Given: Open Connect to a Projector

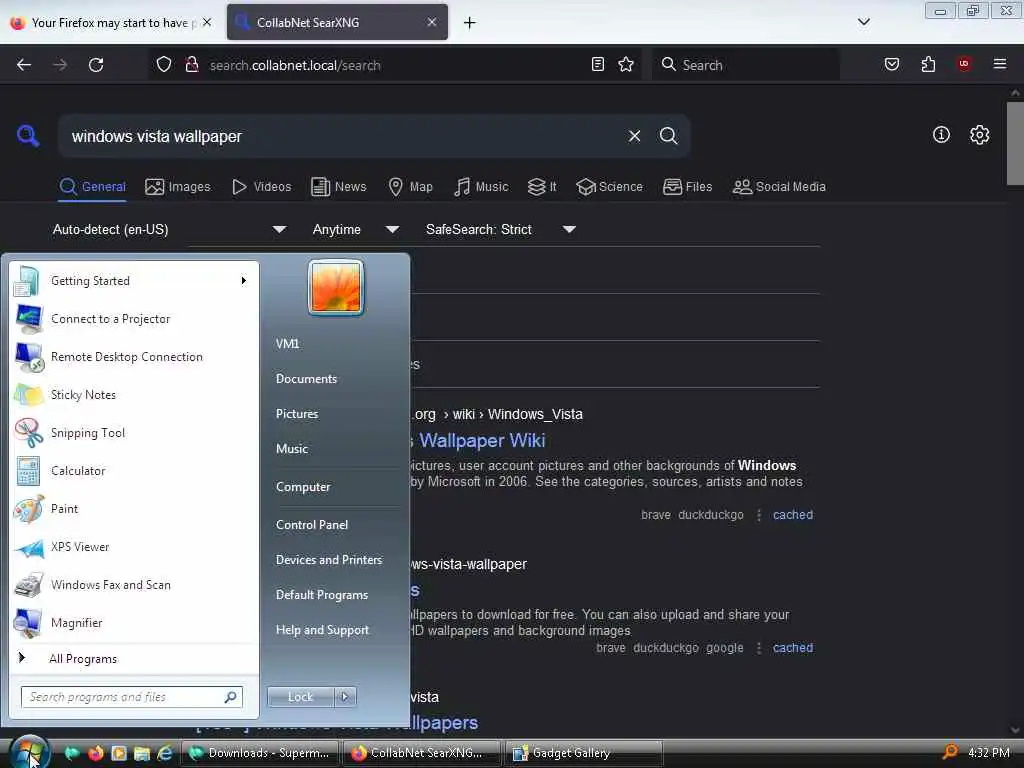Looking at the screenshot, I should (135, 319).
